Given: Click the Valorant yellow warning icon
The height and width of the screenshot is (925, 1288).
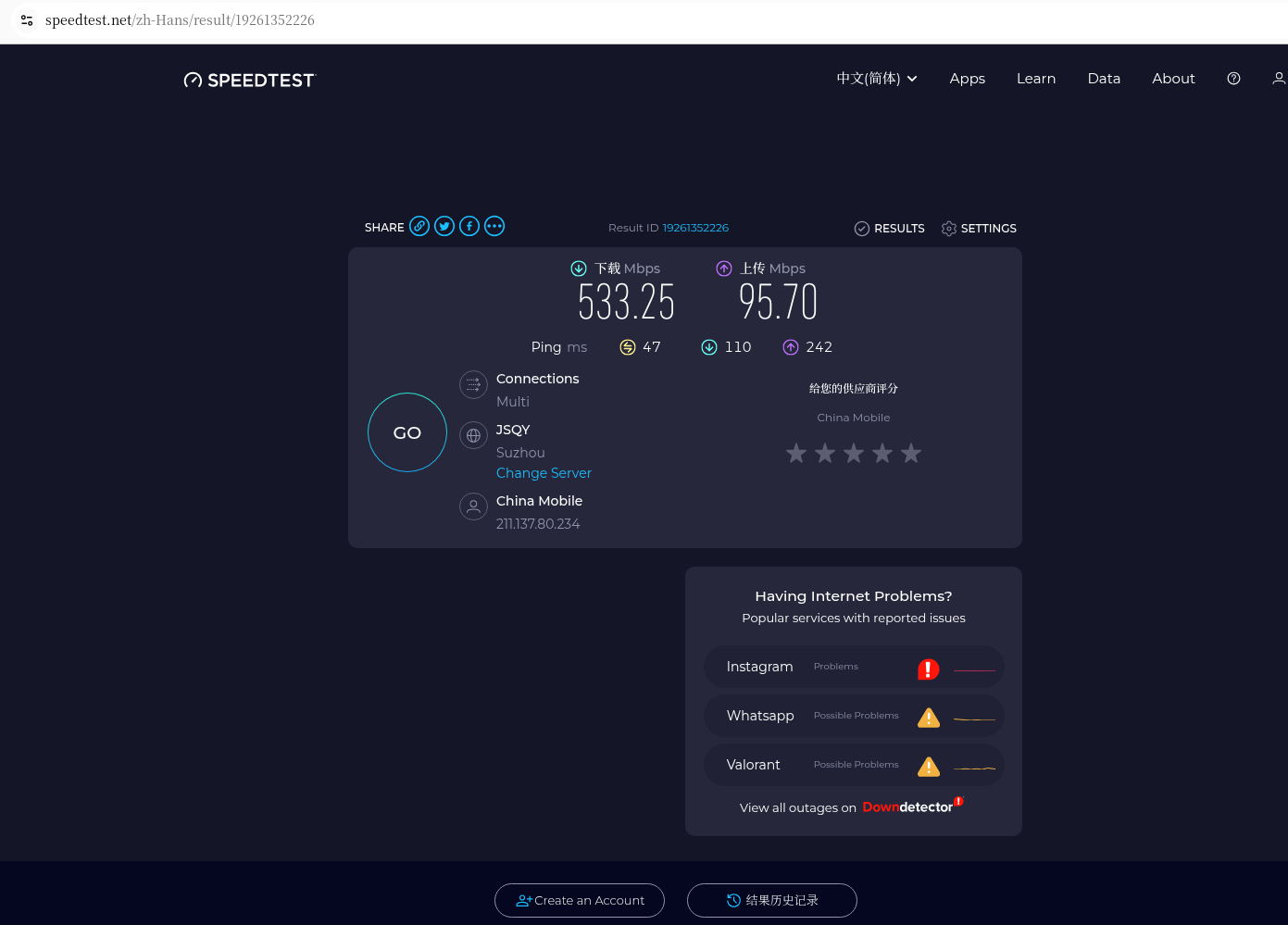Looking at the screenshot, I should [929, 767].
